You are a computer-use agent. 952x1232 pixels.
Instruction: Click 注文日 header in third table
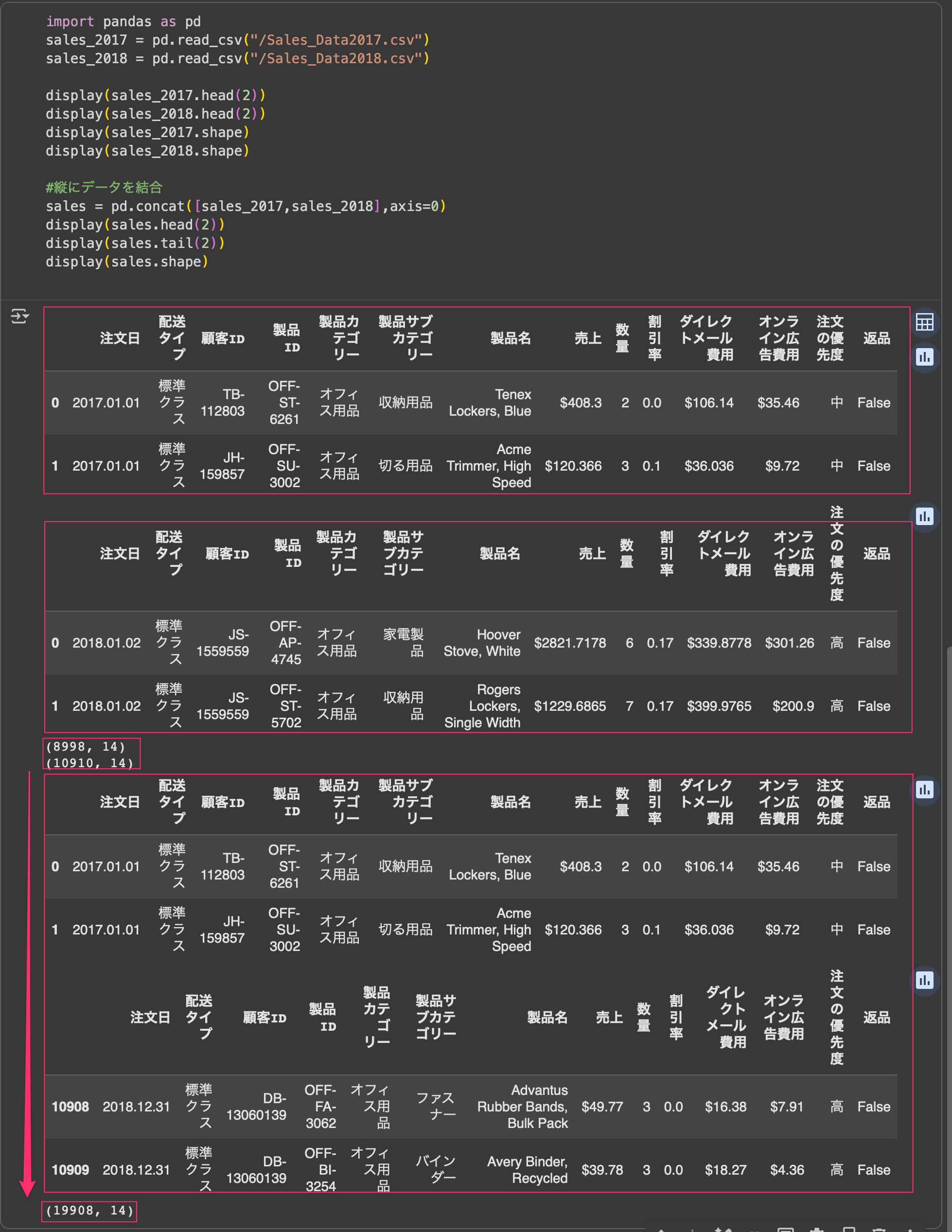tap(120, 802)
